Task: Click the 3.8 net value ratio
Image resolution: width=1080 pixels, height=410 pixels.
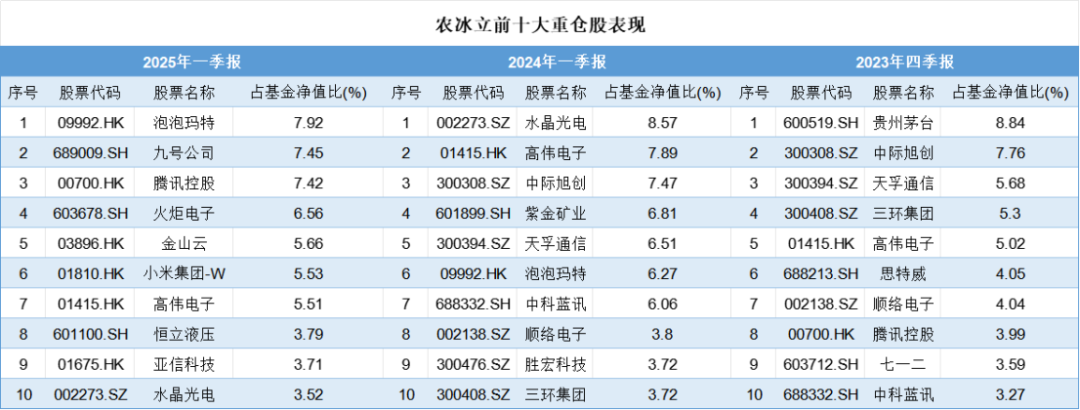Action: click(x=663, y=334)
